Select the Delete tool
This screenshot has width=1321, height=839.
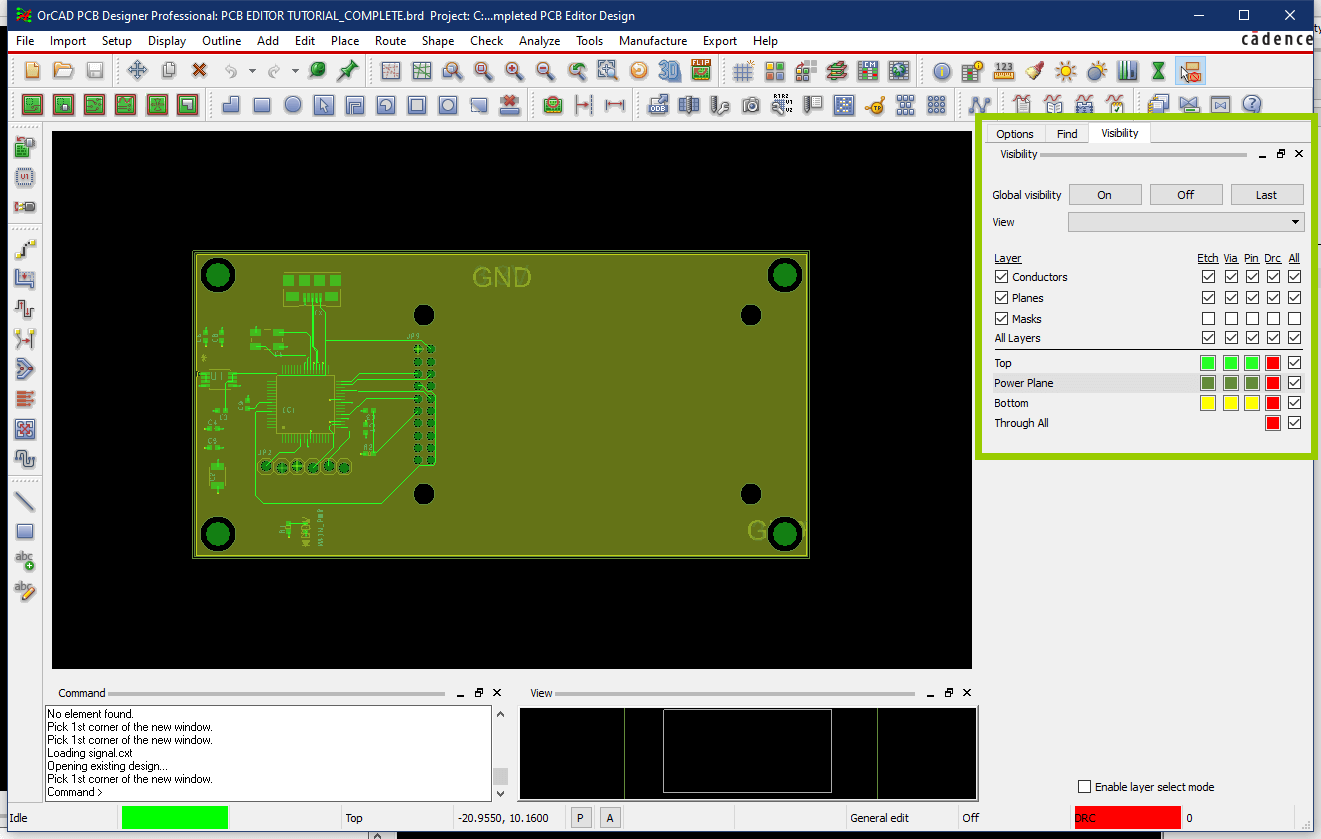pyautogui.click(x=199, y=71)
